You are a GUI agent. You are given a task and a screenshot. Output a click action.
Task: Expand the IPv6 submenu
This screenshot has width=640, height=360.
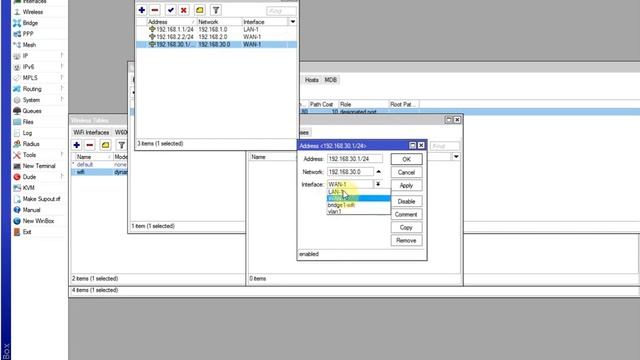click(x=62, y=67)
